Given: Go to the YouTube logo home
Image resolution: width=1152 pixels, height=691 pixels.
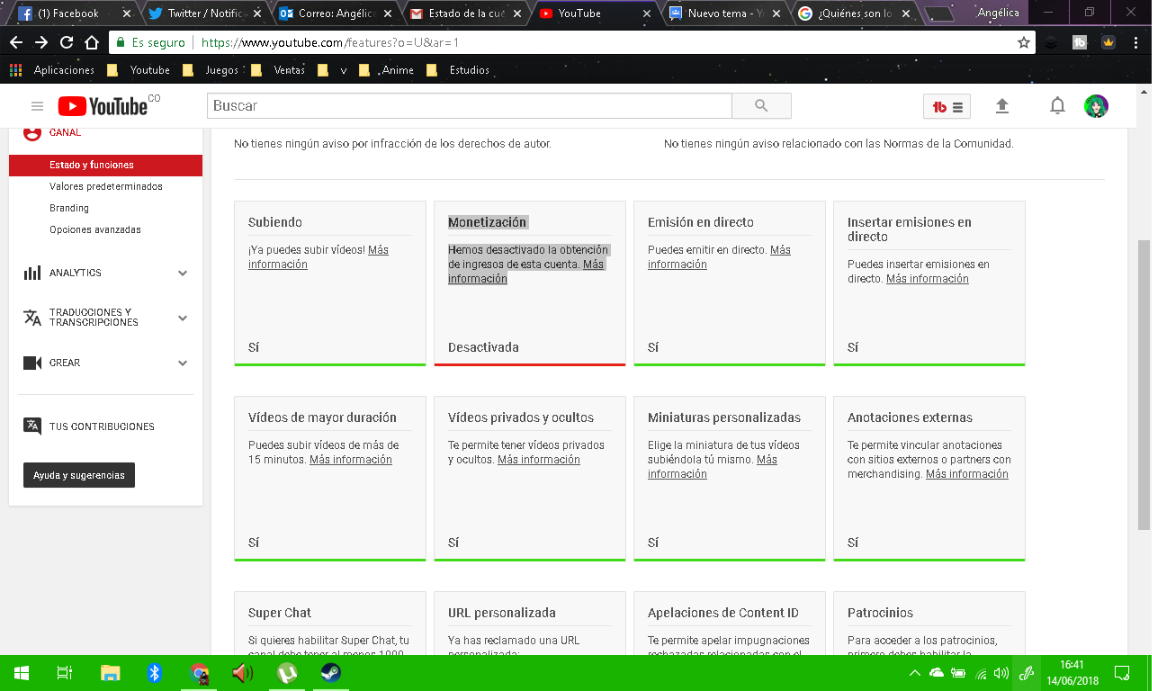Looking at the screenshot, I should tap(103, 106).
